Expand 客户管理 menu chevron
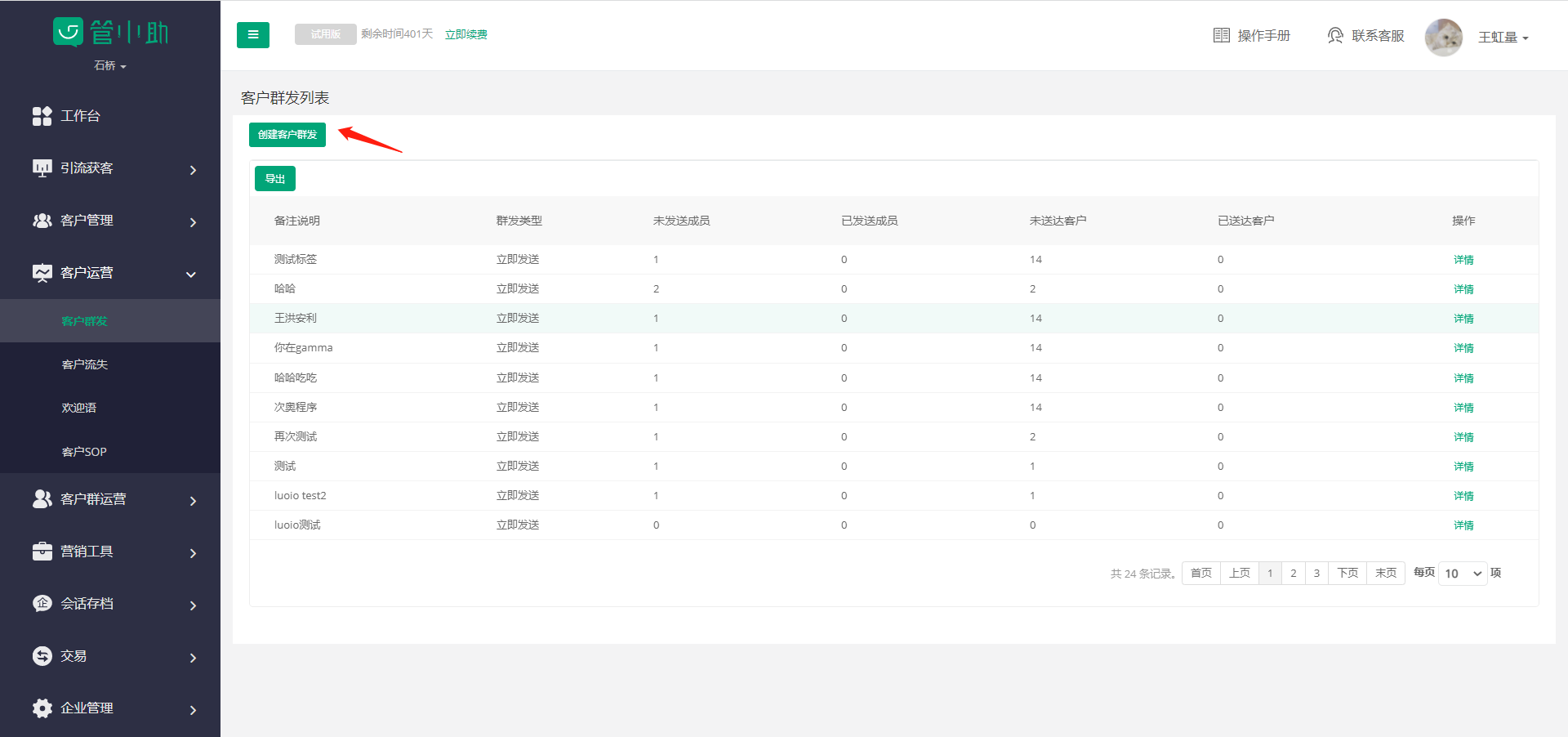The image size is (1568, 737). coord(193,222)
